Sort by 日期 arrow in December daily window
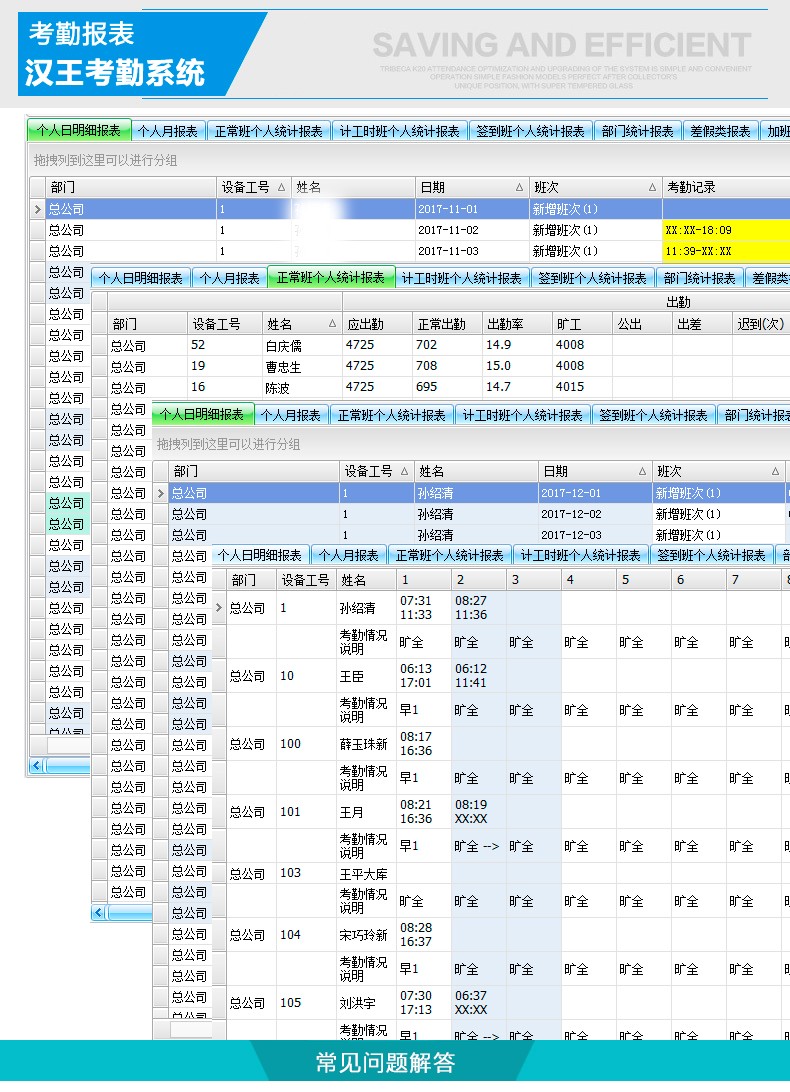Viewport: 790px width, 1092px height. tap(642, 471)
